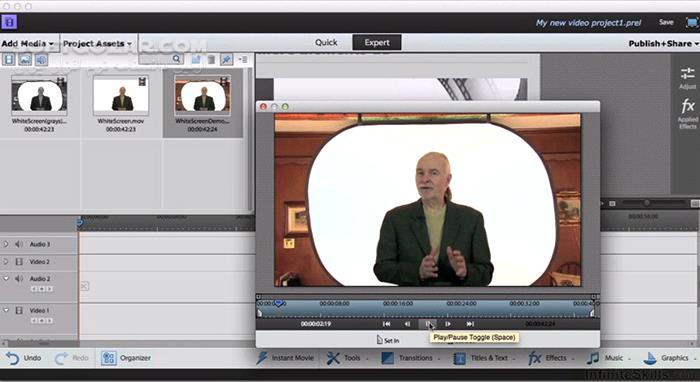
Task: Adjust the timeline zoom slider
Action: tap(646, 203)
